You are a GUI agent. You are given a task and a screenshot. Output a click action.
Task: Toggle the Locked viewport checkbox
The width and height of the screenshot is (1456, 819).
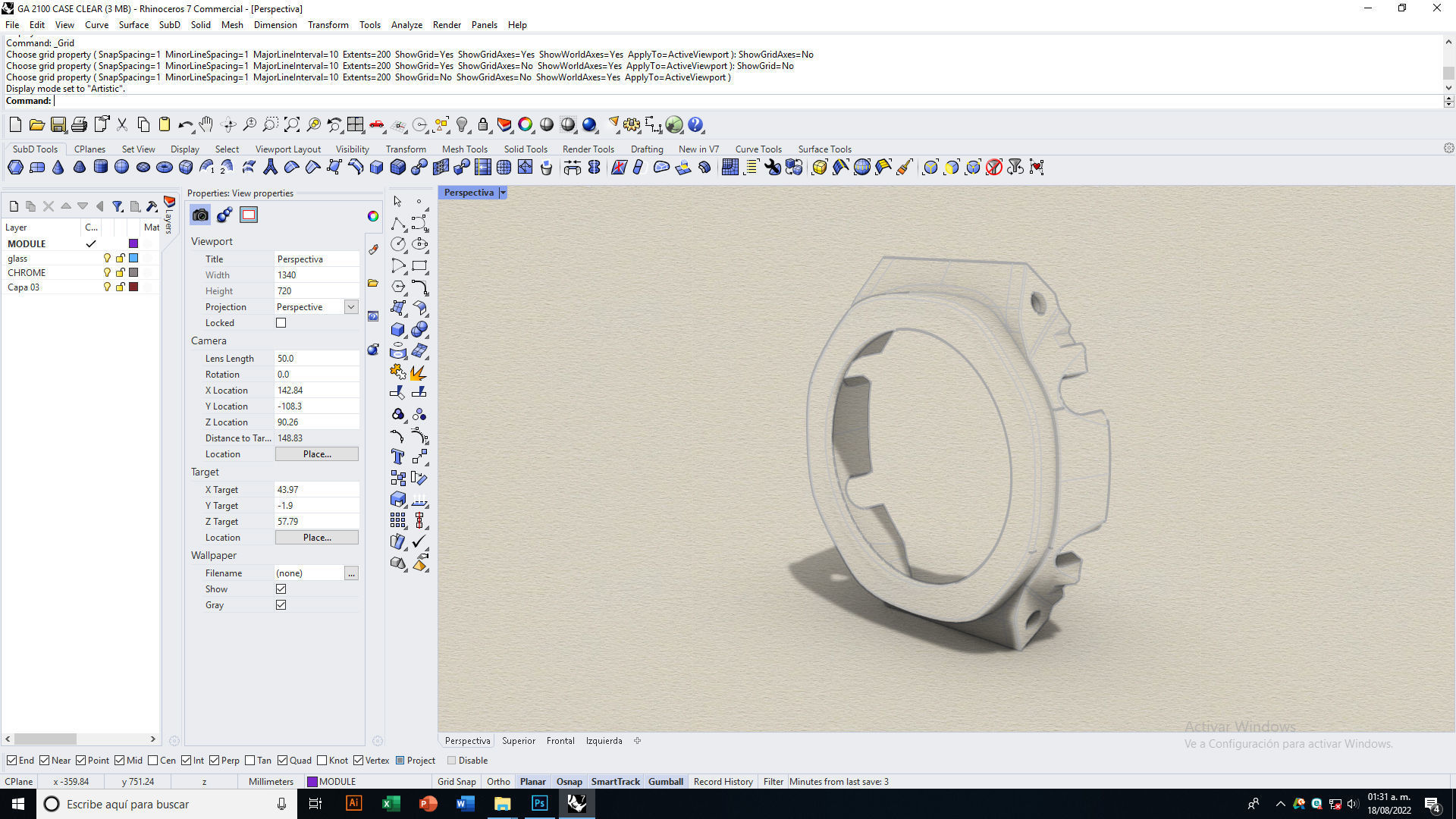click(281, 323)
